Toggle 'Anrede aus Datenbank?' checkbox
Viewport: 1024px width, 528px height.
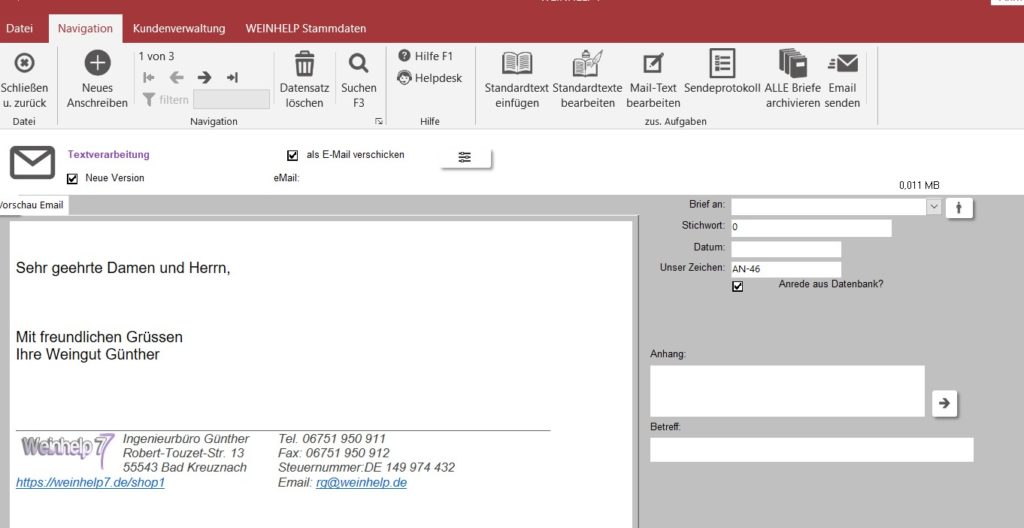tap(738, 286)
